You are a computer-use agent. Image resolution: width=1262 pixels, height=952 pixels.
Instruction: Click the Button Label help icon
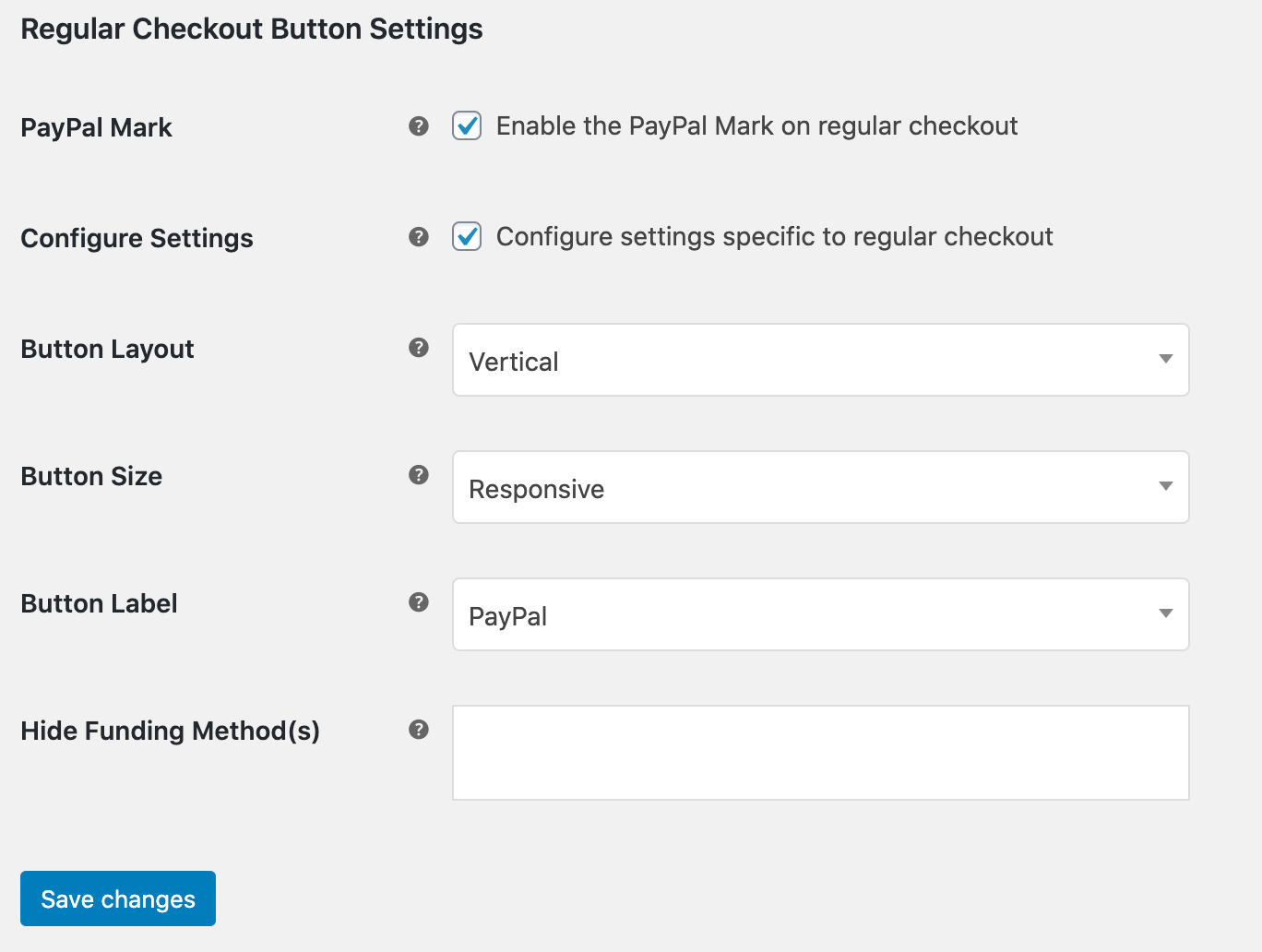pyautogui.click(x=419, y=601)
